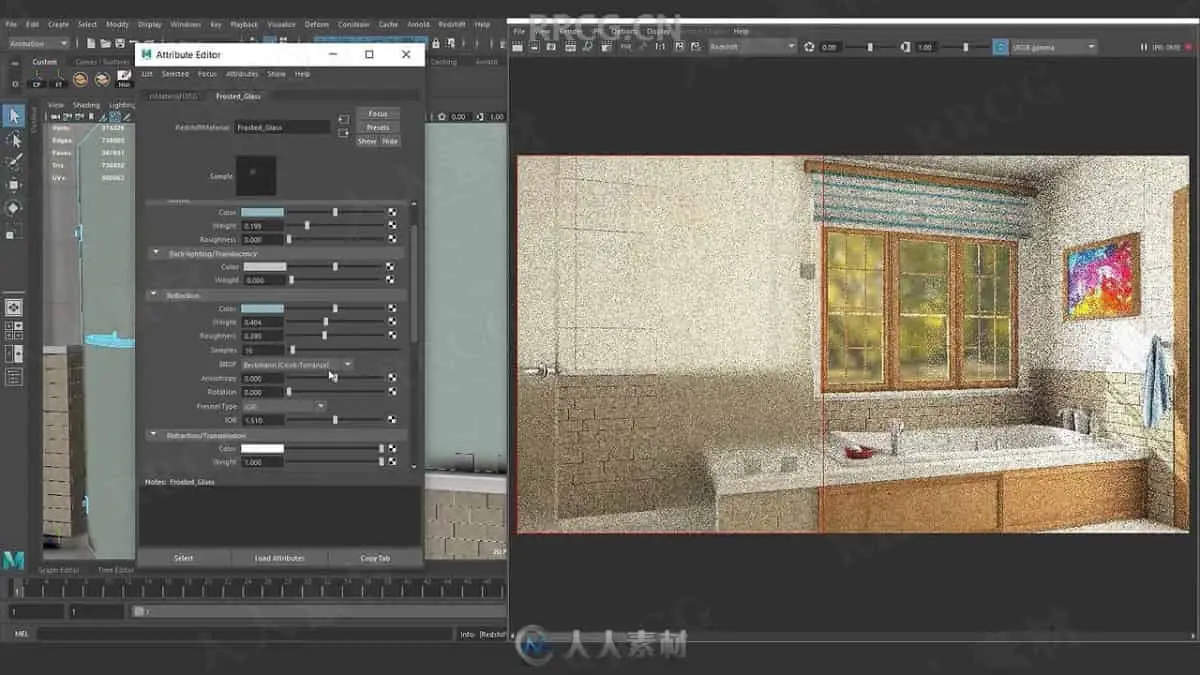
Task: Click the exposure icon in render view toolbar
Action: pos(809,47)
